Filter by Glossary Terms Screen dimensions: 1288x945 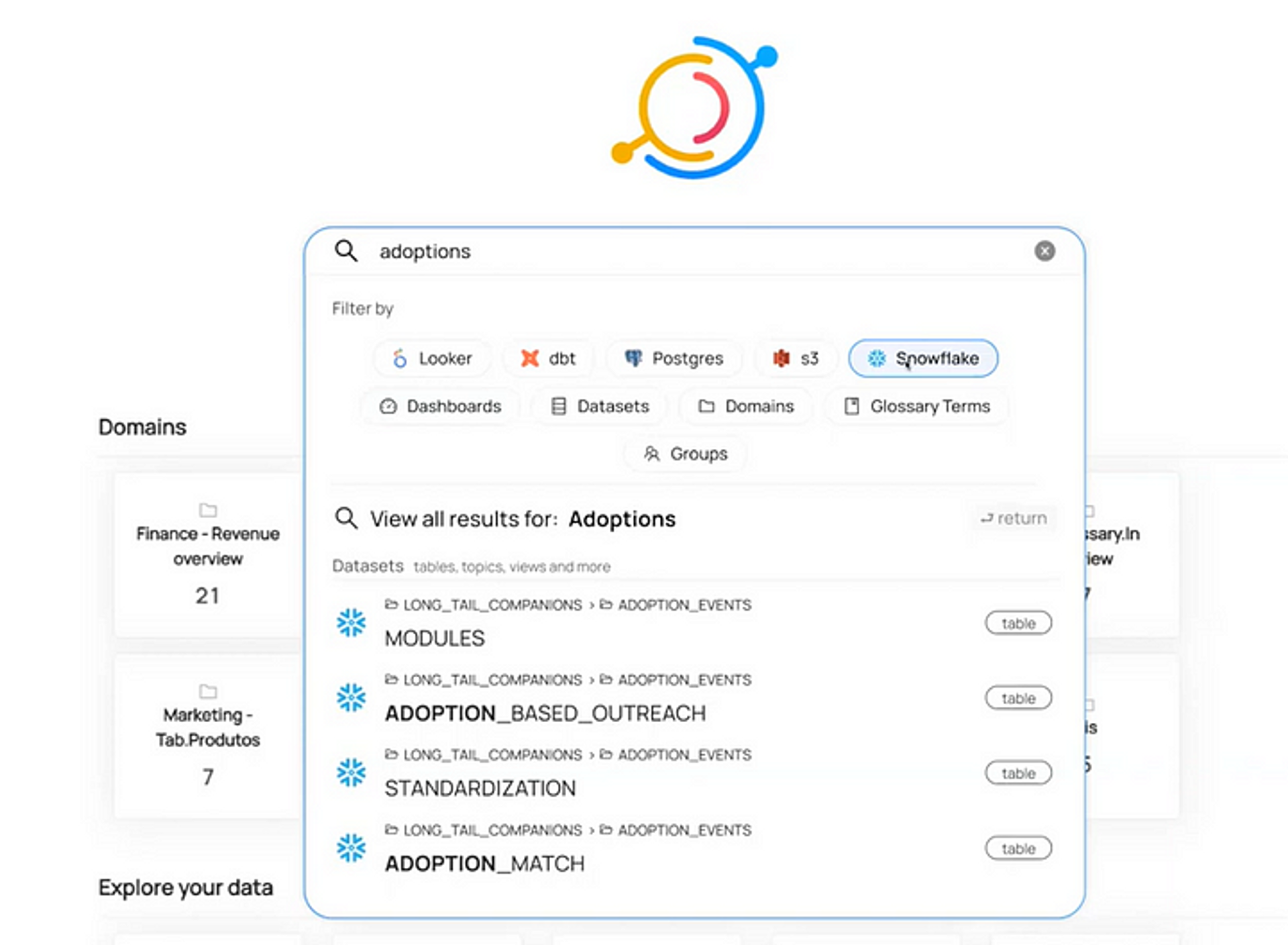click(917, 406)
